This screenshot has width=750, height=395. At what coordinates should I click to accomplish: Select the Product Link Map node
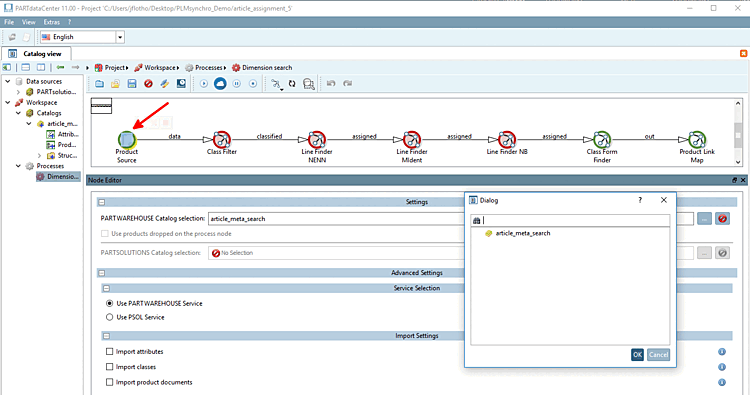point(697,140)
